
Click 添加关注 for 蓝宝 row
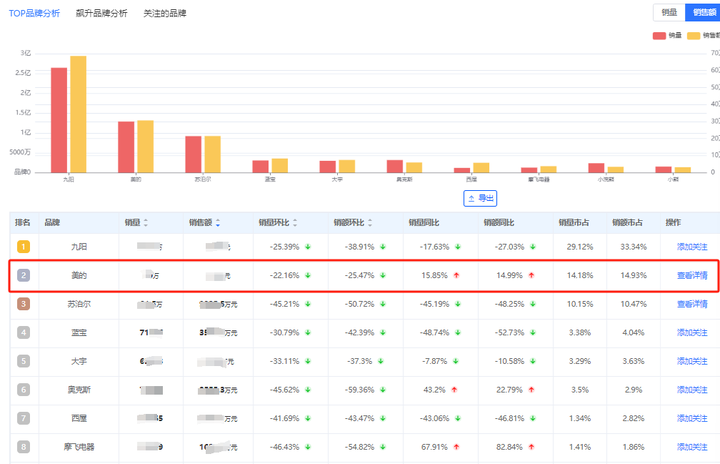point(692,333)
